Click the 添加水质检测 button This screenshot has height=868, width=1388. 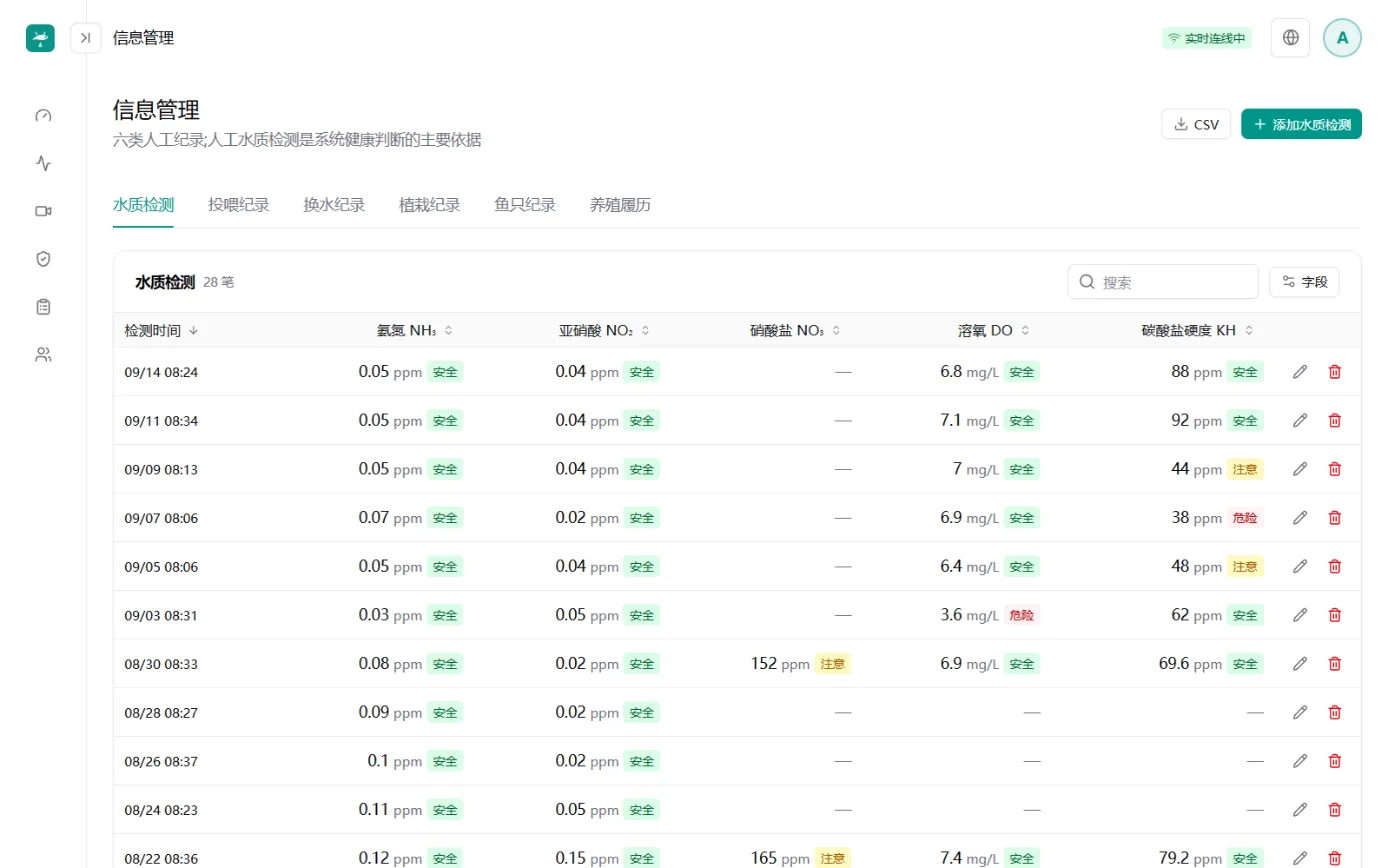pyautogui.click(x=1301, y=124)
